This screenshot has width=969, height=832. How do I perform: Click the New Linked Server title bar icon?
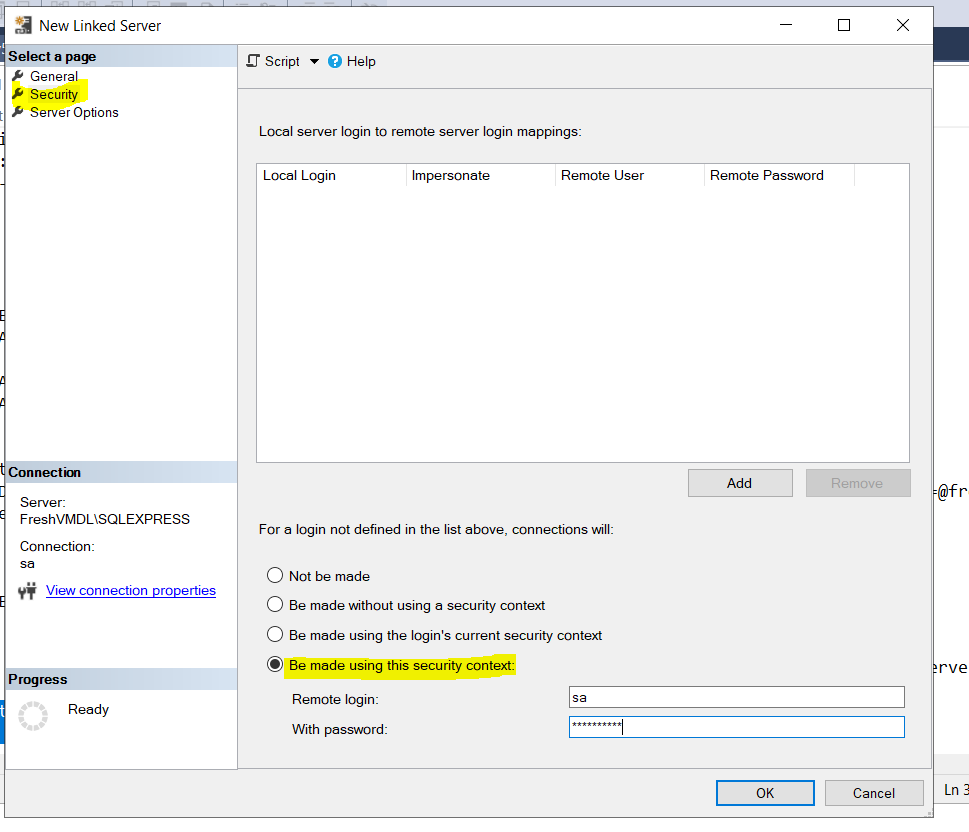point(21,24)
